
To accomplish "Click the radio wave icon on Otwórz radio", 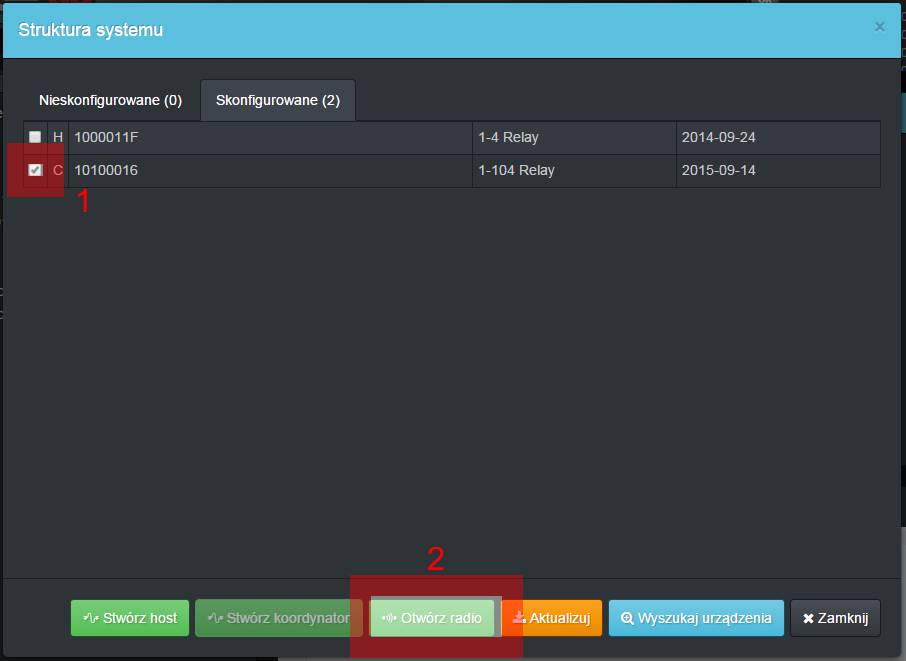I will pyautogui.click(x=389, y=618).
